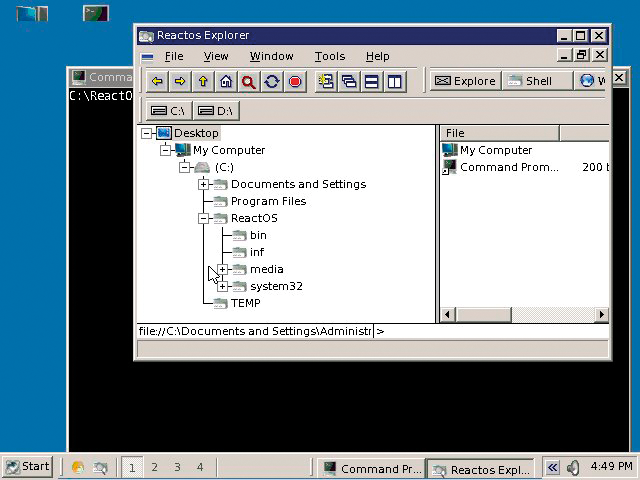The width and height of the screenshot is (640, 480).
Task: Expand the media folder node
Action: [x=222, y=269]
